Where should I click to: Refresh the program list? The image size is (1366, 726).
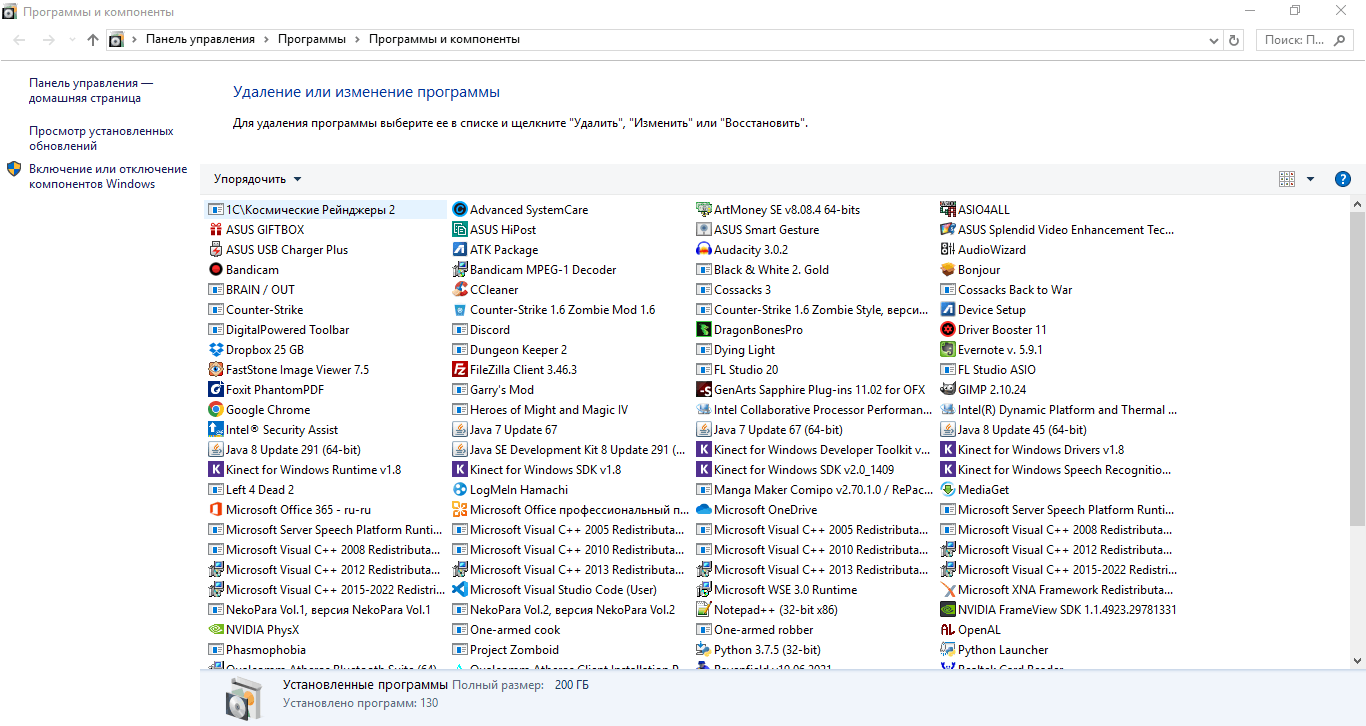[1234, 40]
